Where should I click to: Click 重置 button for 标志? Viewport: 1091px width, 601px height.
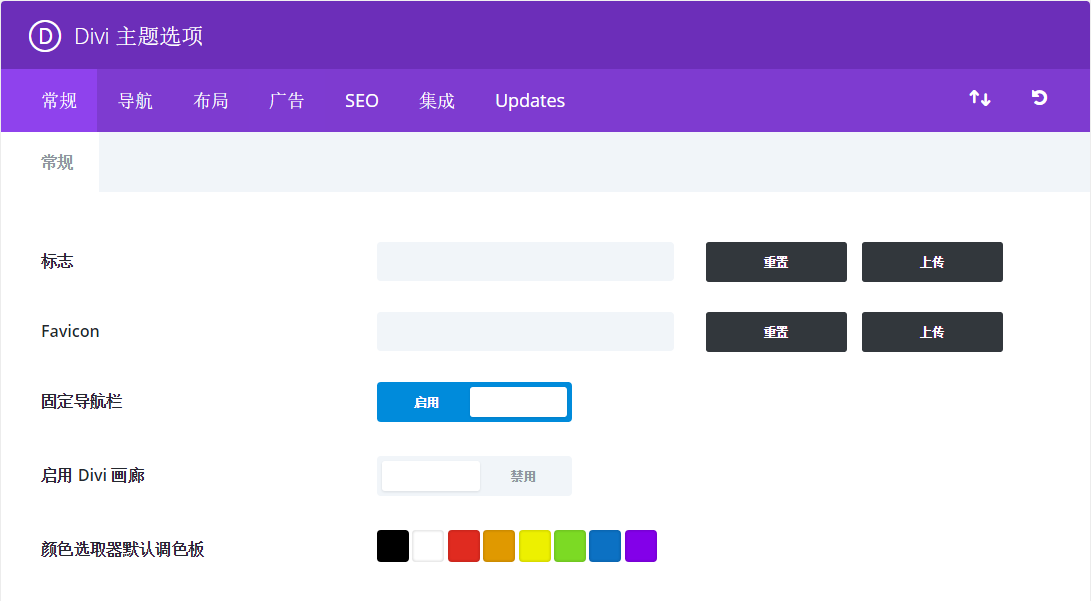776,262
